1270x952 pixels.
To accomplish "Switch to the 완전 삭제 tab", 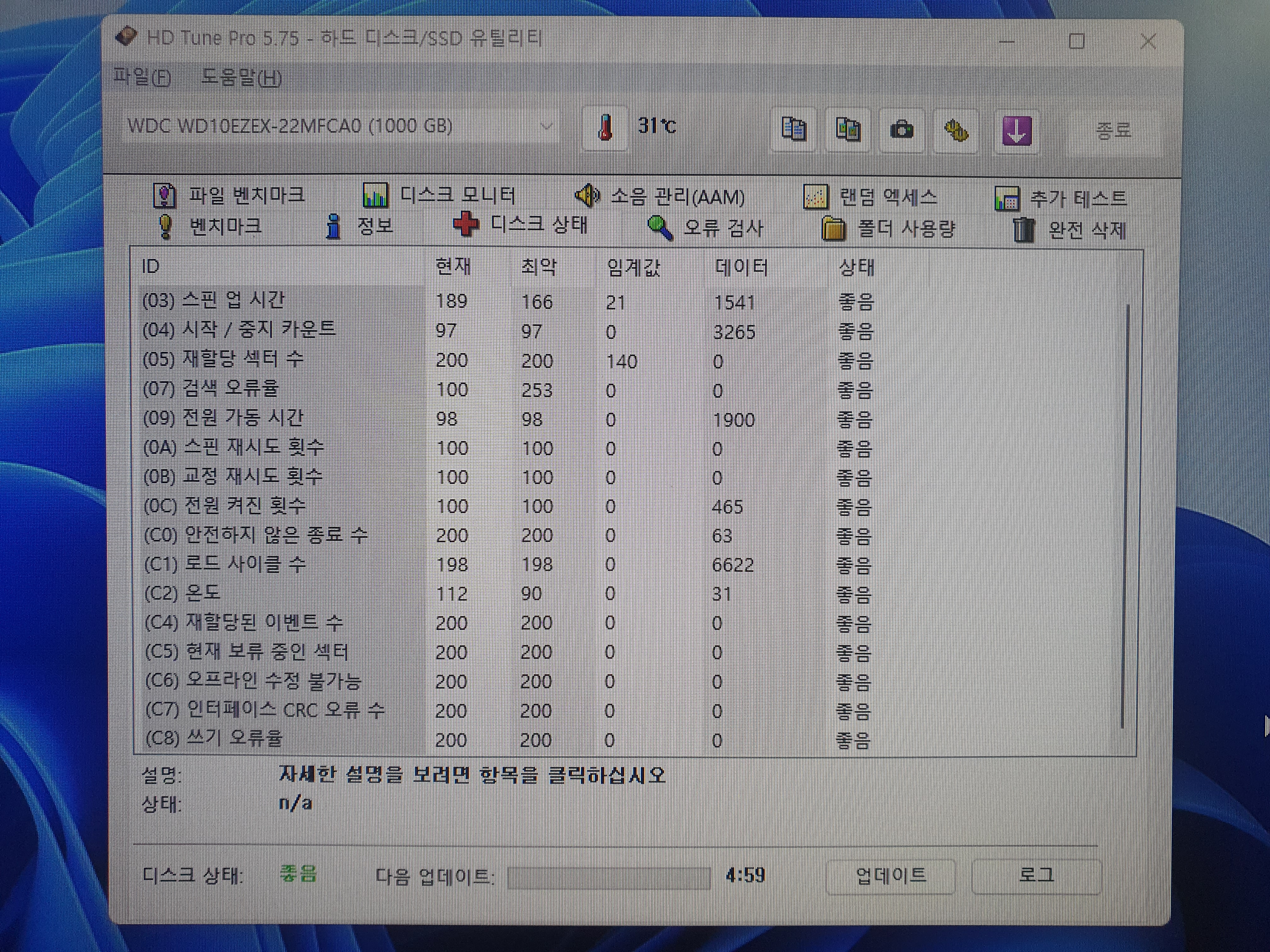I will coord(1069,230).
